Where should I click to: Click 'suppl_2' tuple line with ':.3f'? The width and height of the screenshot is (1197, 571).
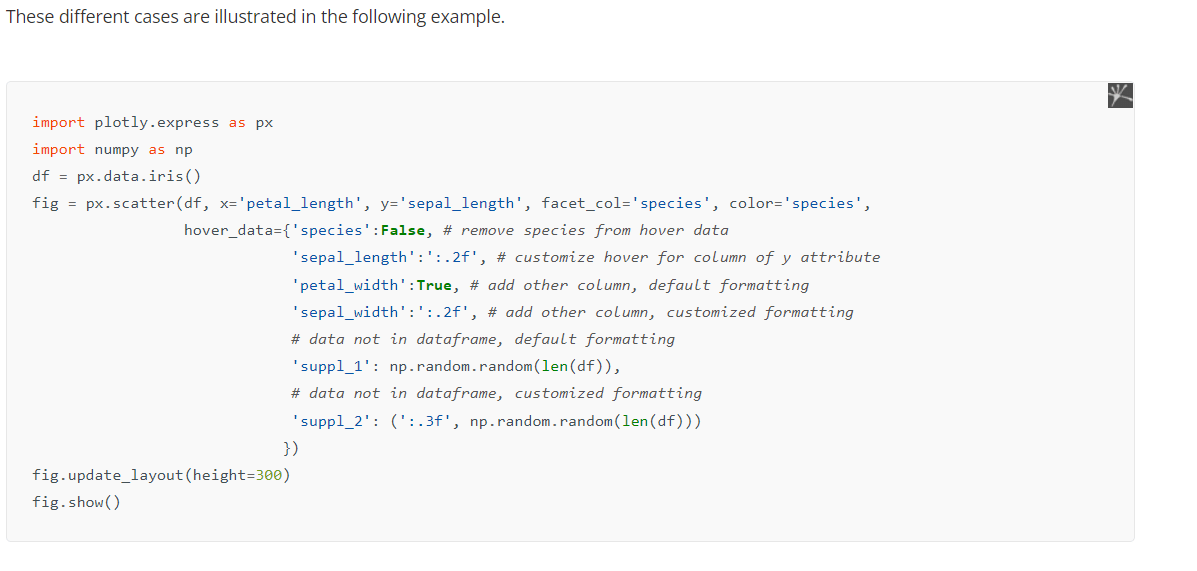tap(496, 421)
